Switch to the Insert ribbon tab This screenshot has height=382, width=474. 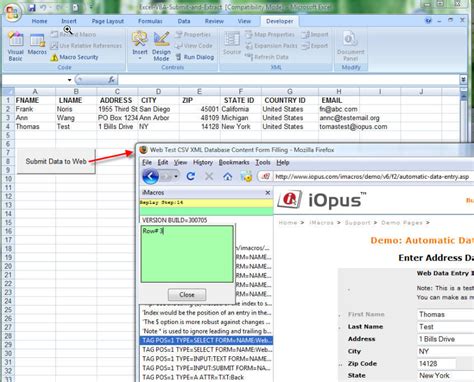pyautogui.click(x=69, y=21)
